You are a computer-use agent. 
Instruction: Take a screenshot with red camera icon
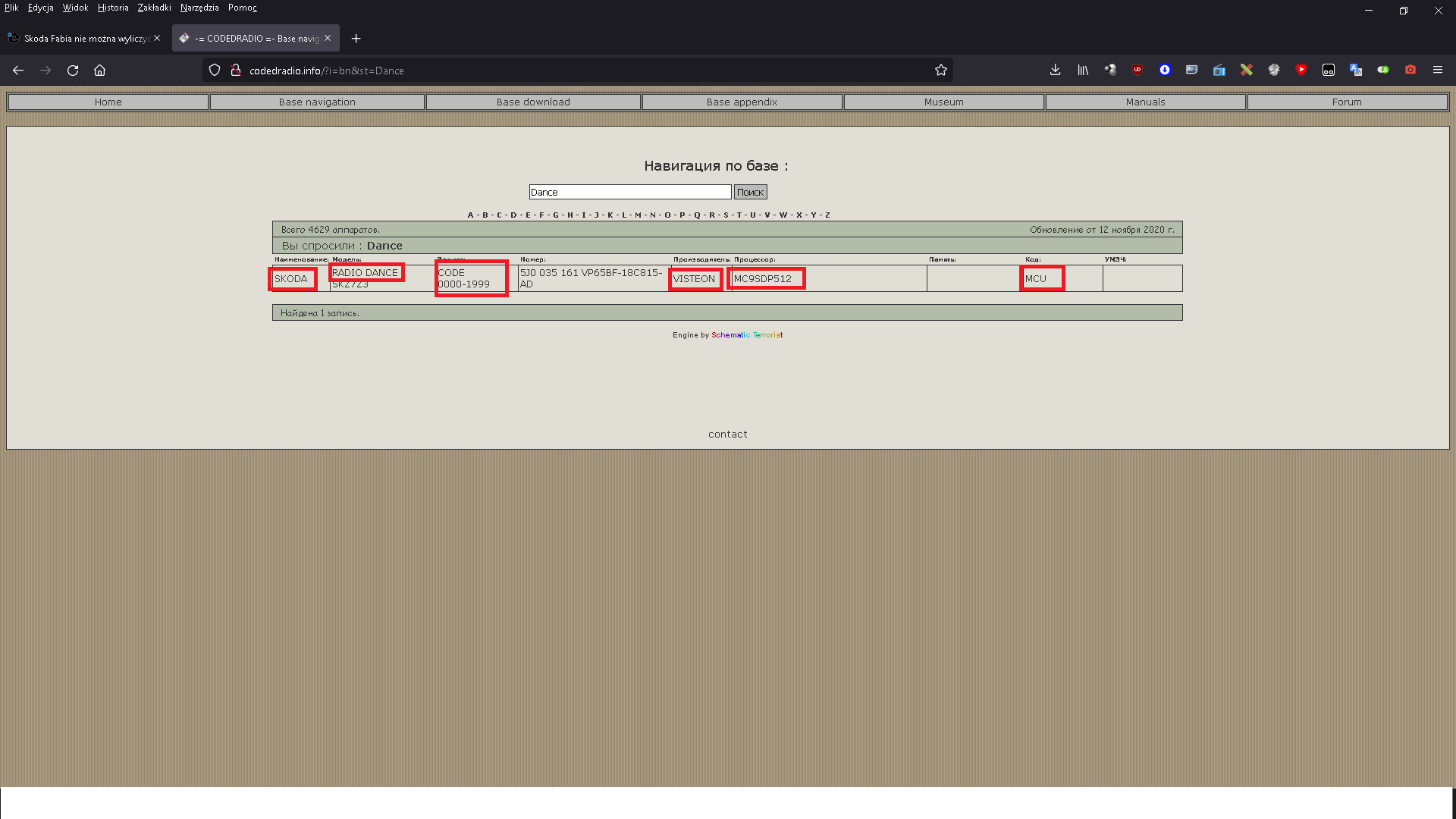(x=1410, y=70)
